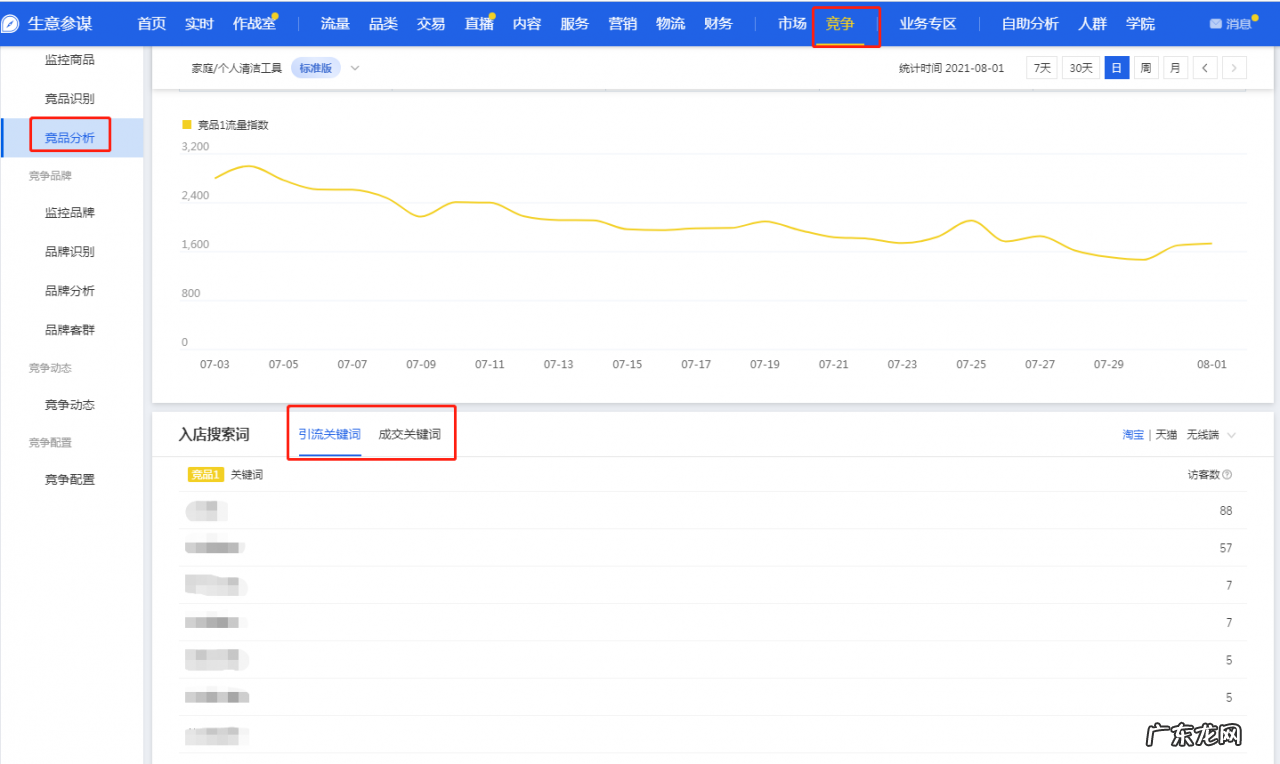
Task: Switch to the 成交关键词 tab
Action: (409, 435)
